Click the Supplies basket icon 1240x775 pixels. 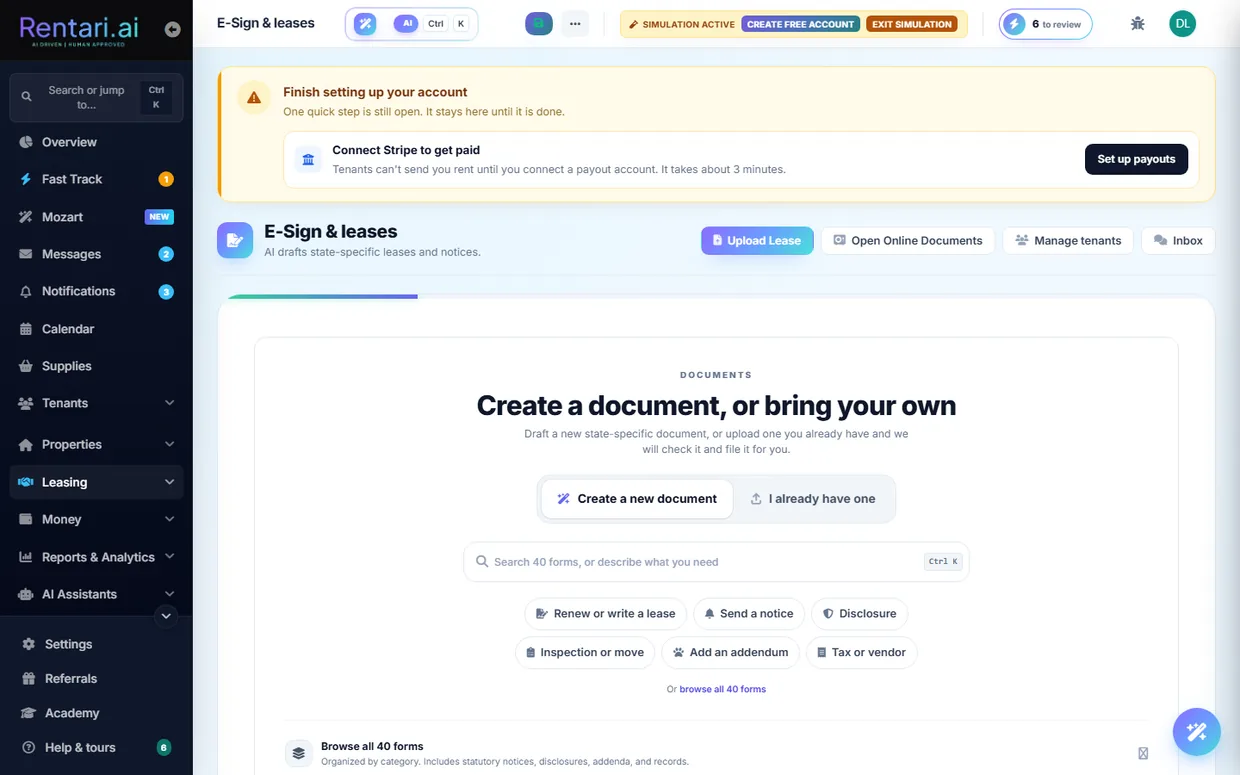pyautogui.click(x=26, y=366)
